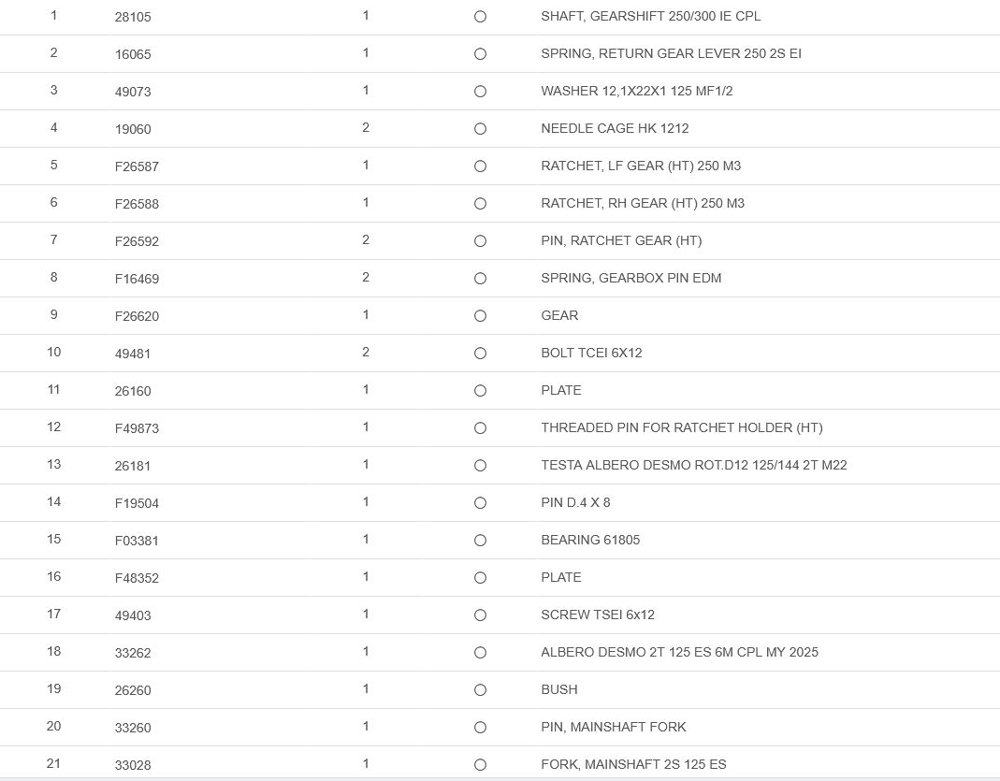Click THREADED PIN FOR RATCHET HOLDER description
This screenshot has width=1000, height=781.
pyautogui.click(x=681, y=428)
